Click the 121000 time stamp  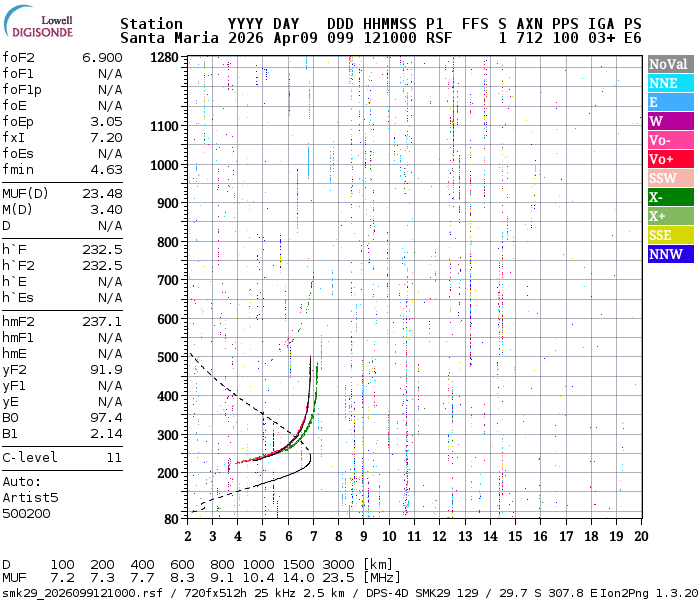click(390, 38)
